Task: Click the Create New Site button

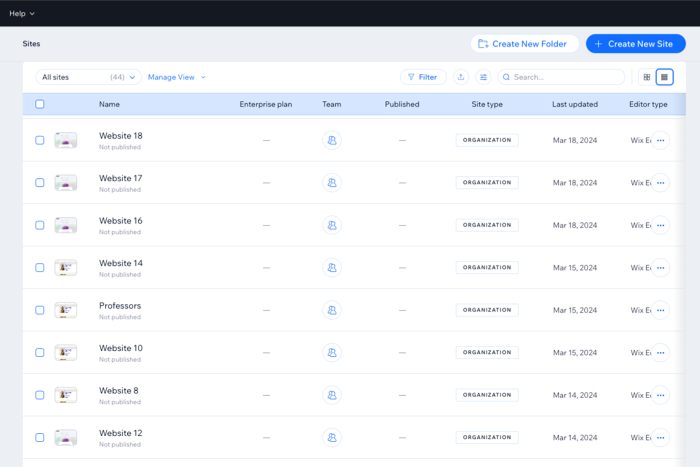Action: click(x=636, y=44)
